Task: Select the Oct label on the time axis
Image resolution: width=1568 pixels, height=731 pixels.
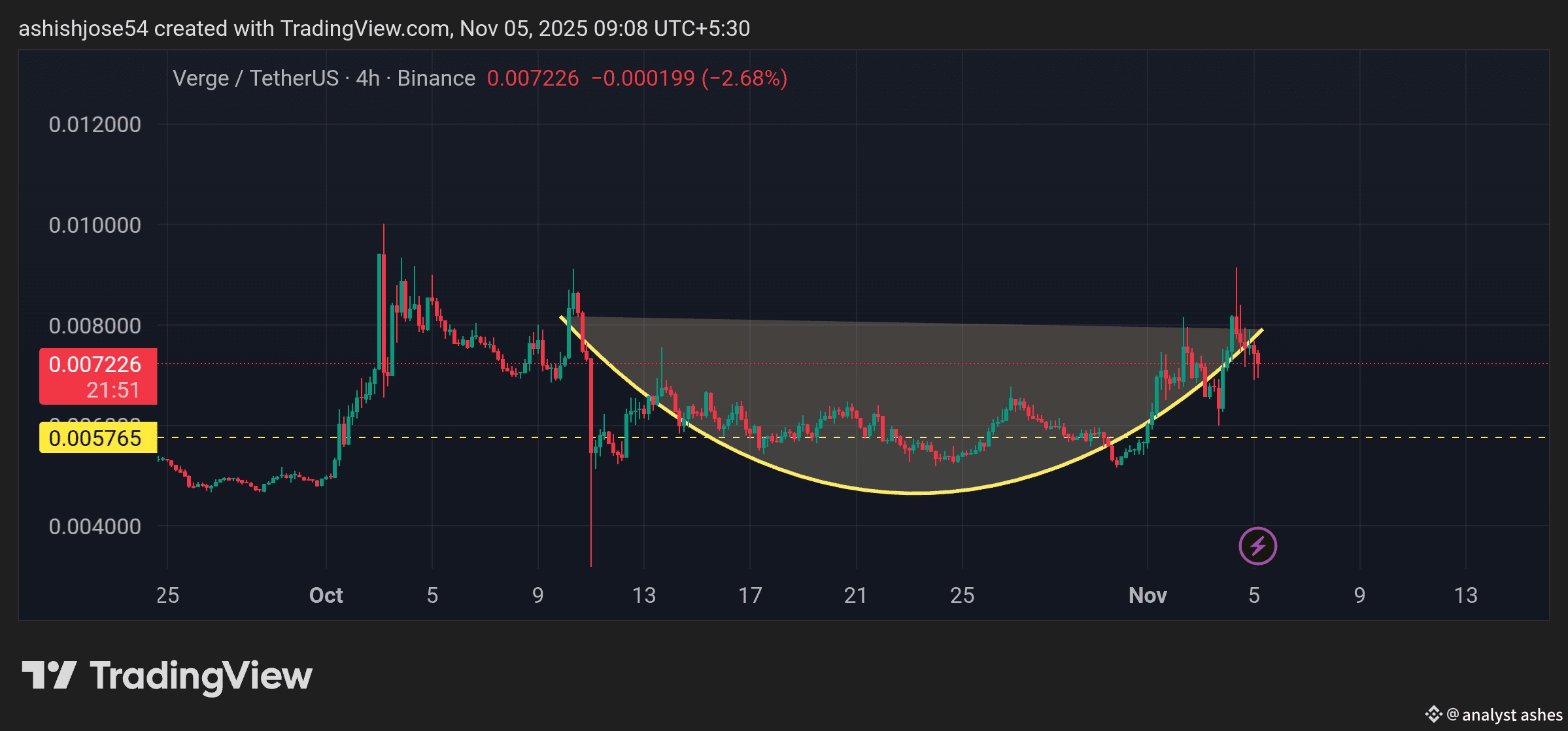Action: [x=326, y=595]
